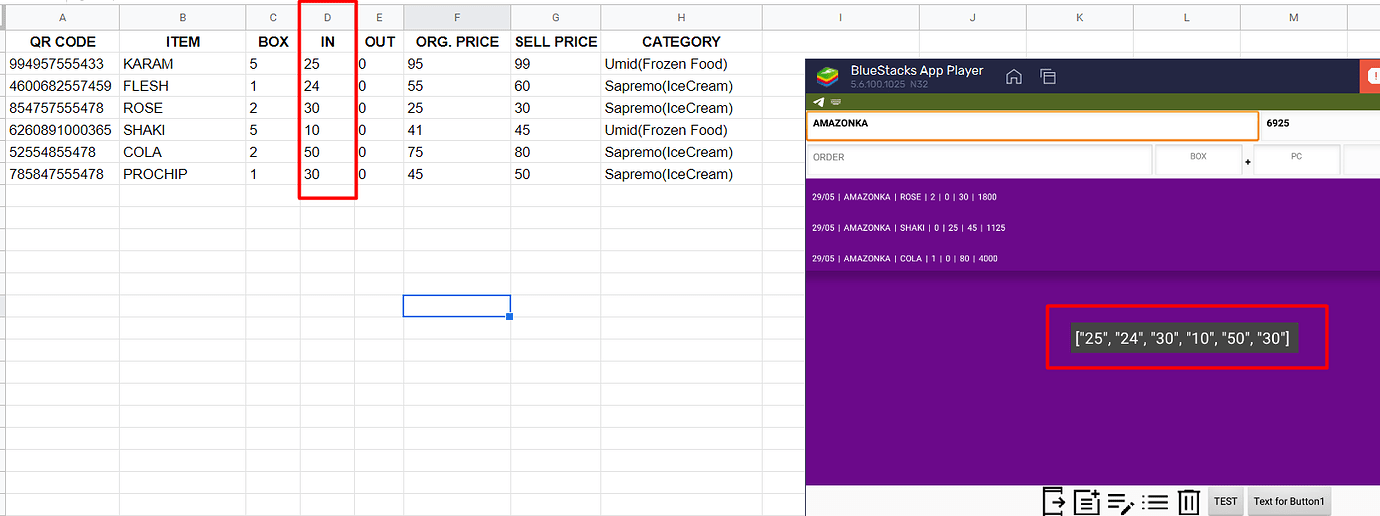Select column H header
The width and height of the screenshot is (1380, 516).
[x=681, y=18]
